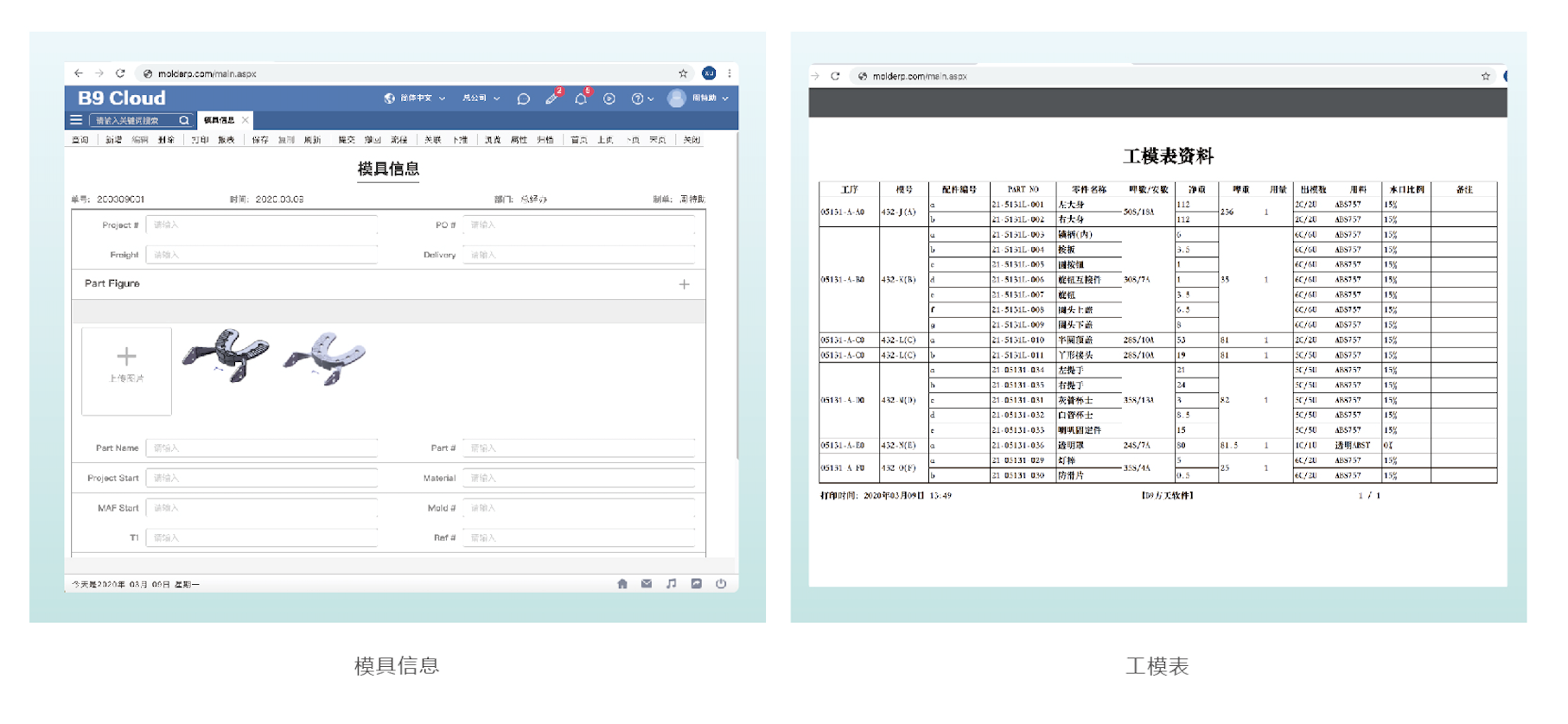The height and width of the screenshot is (724, 1568).
Task: Click the first mold part thumbnail
Action: pos(226,354)
